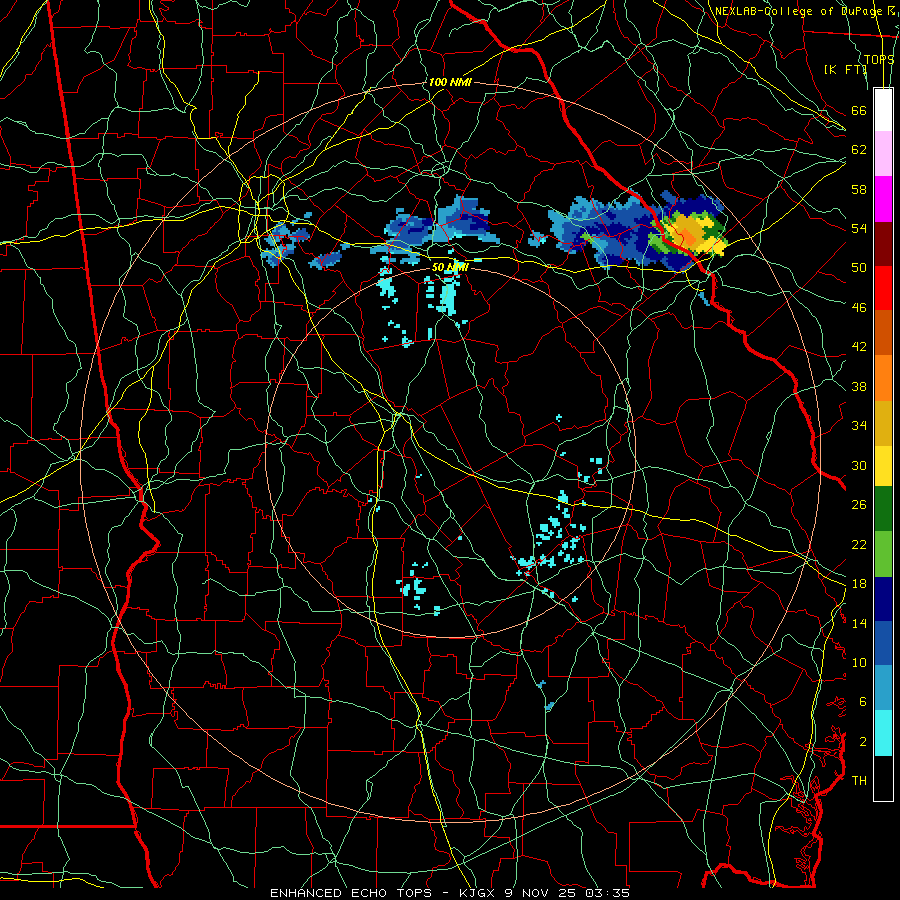The height and width of the screenshot is (900, 900).
Task: Click the legend value "22"
Action: click(x=859, y=544)
